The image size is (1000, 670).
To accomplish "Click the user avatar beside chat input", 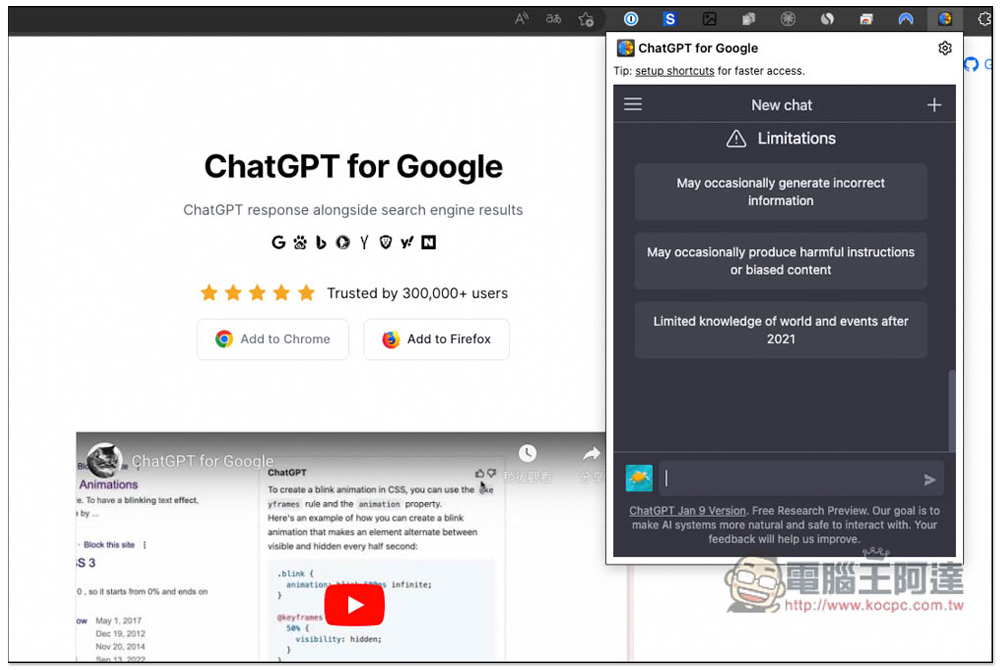I will pos(639,478).
